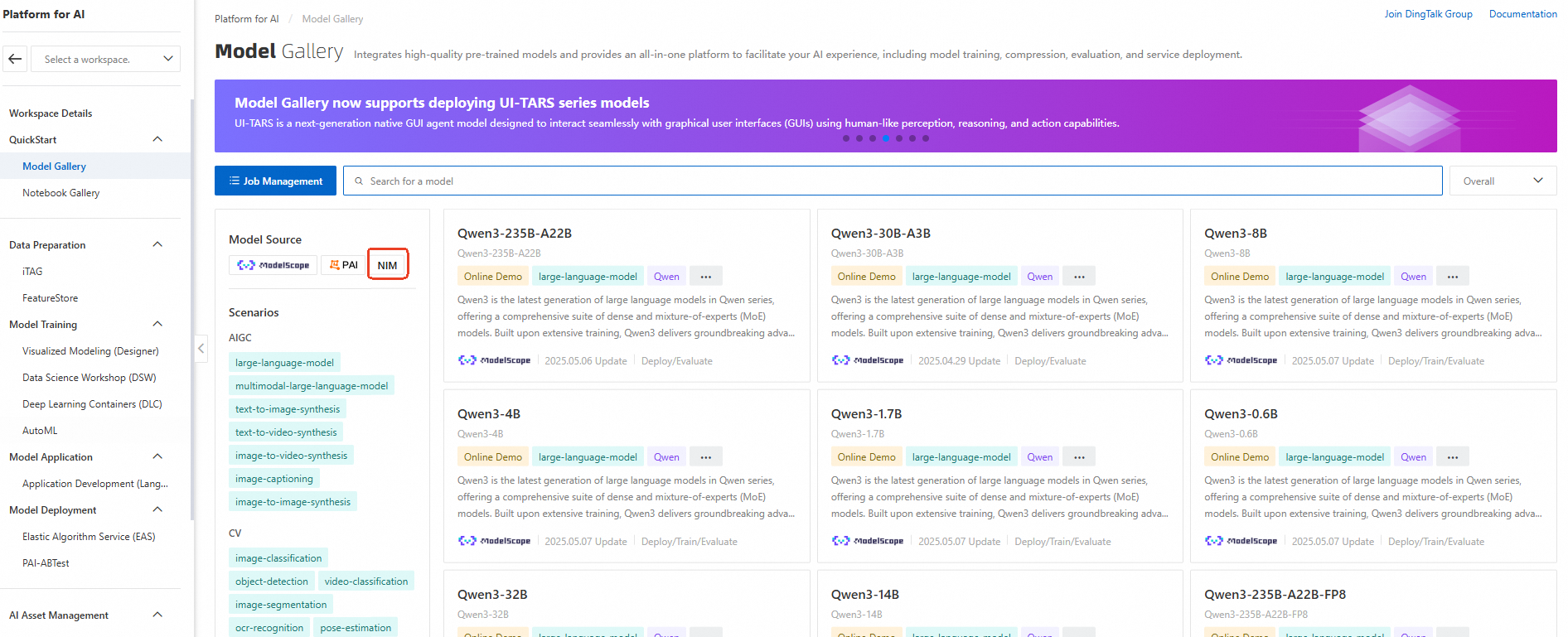The height and width of the screenshot is (637, 1568).
Task: Collapse the Data Preparation sidebar section
Action: (157, 244)
